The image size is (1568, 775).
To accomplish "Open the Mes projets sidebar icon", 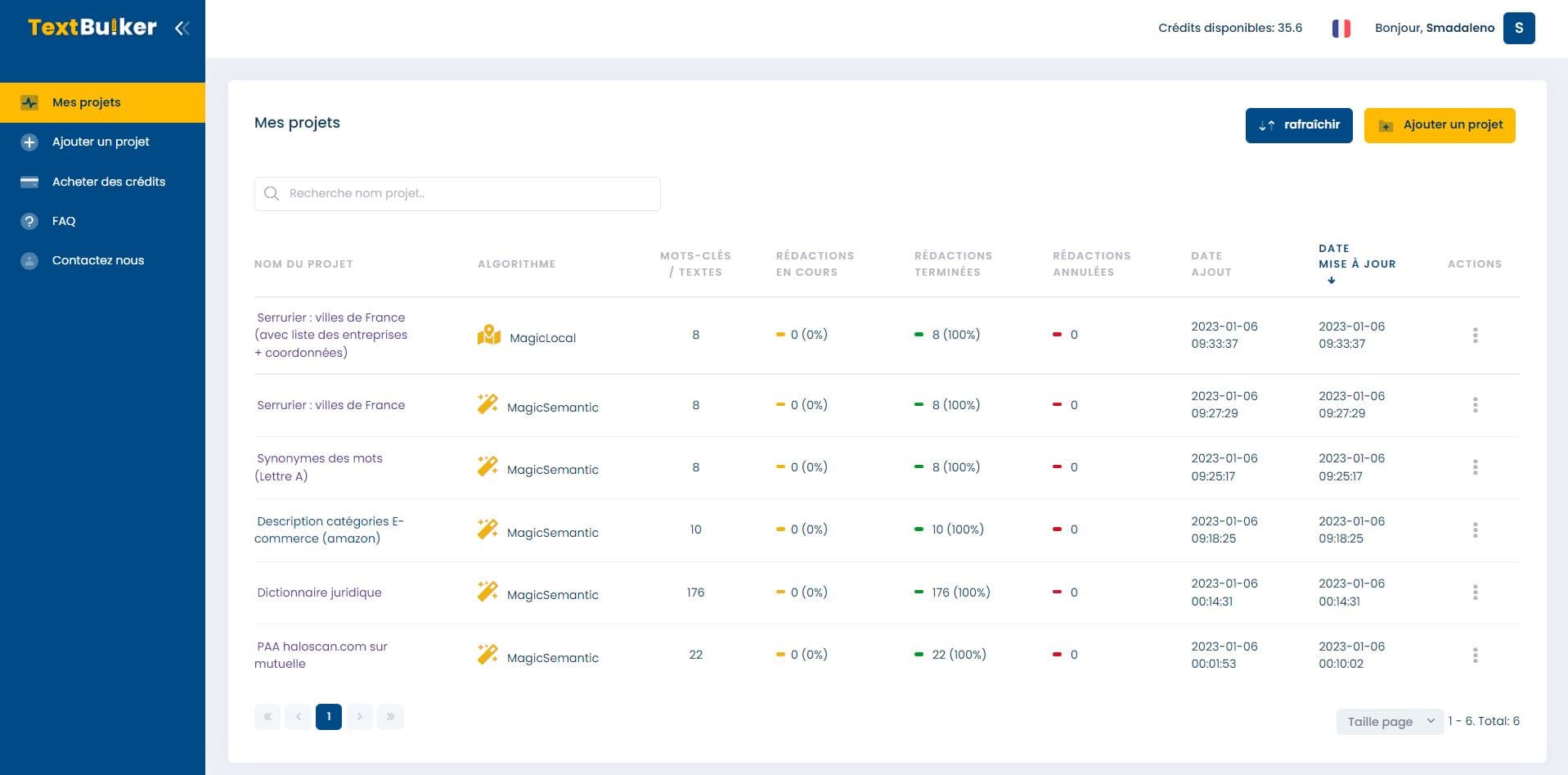I will point(29,101).
